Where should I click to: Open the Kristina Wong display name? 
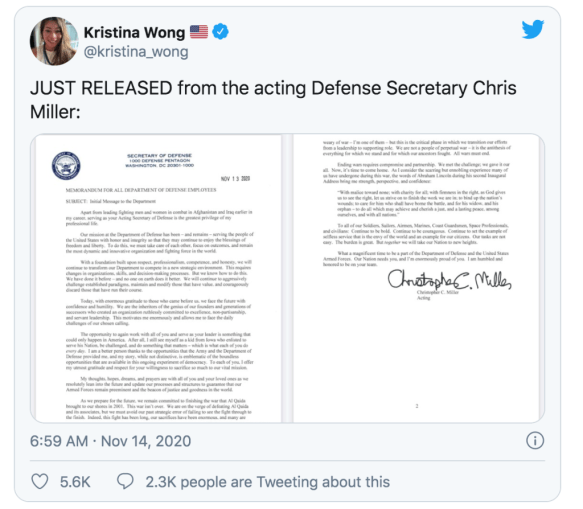pos(134,33)
